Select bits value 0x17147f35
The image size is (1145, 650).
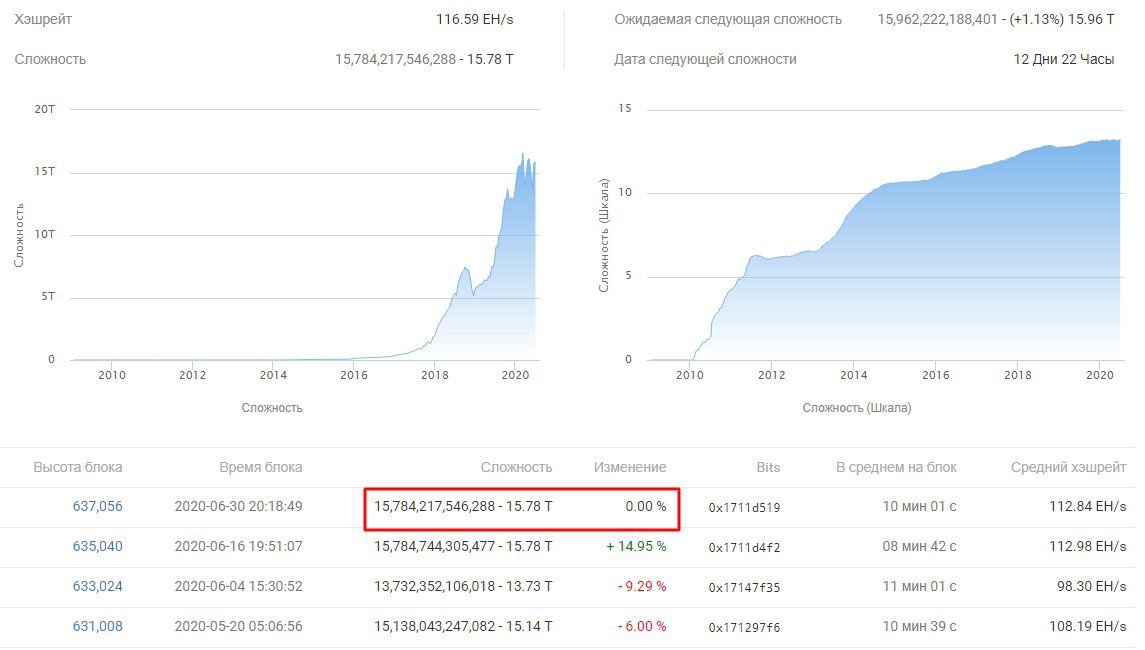pyautogui.click(x=744, y=587)
